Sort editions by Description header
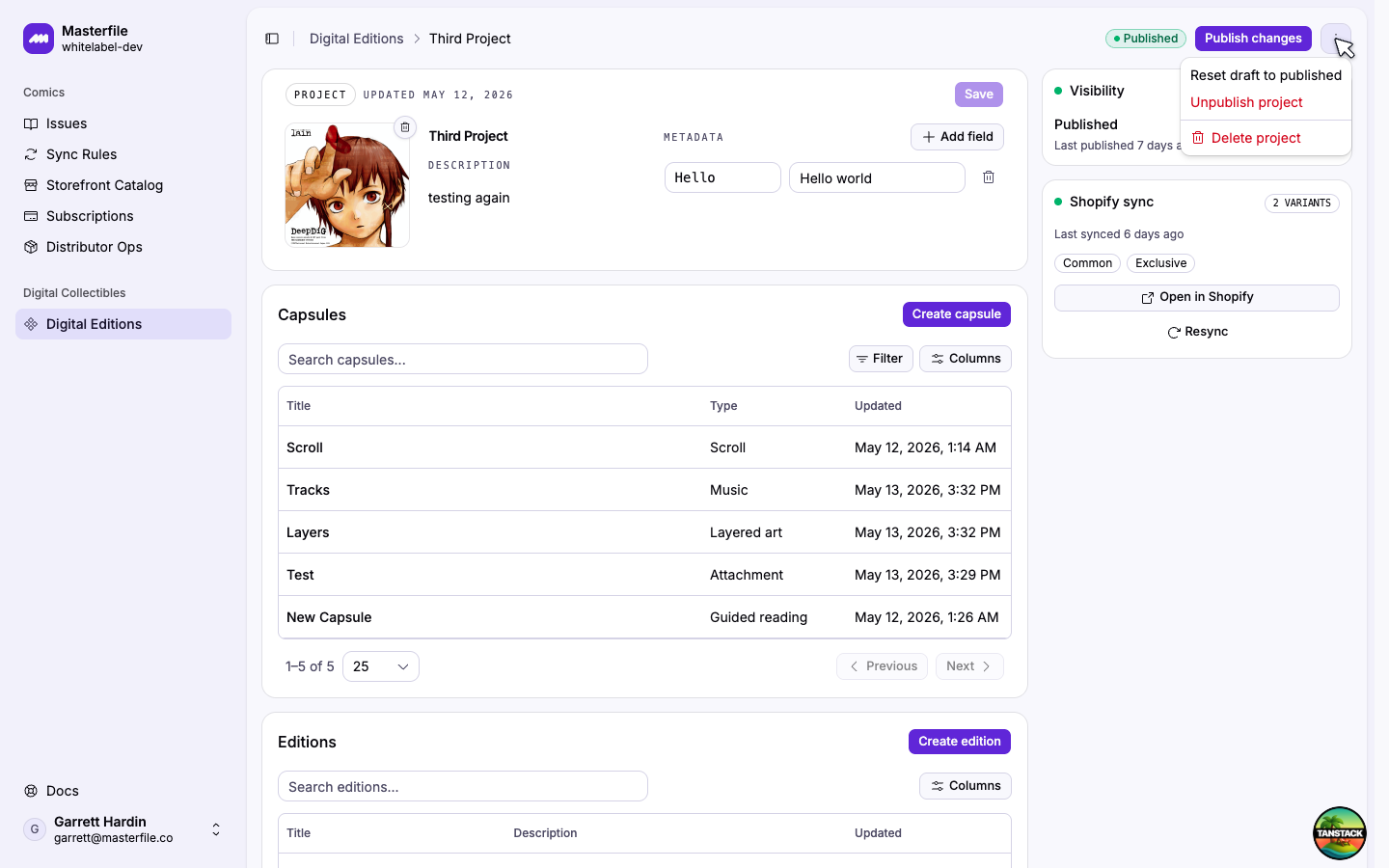Viewport: 1389px width, 868px height. pyautogui.click(x=545, y=833)
